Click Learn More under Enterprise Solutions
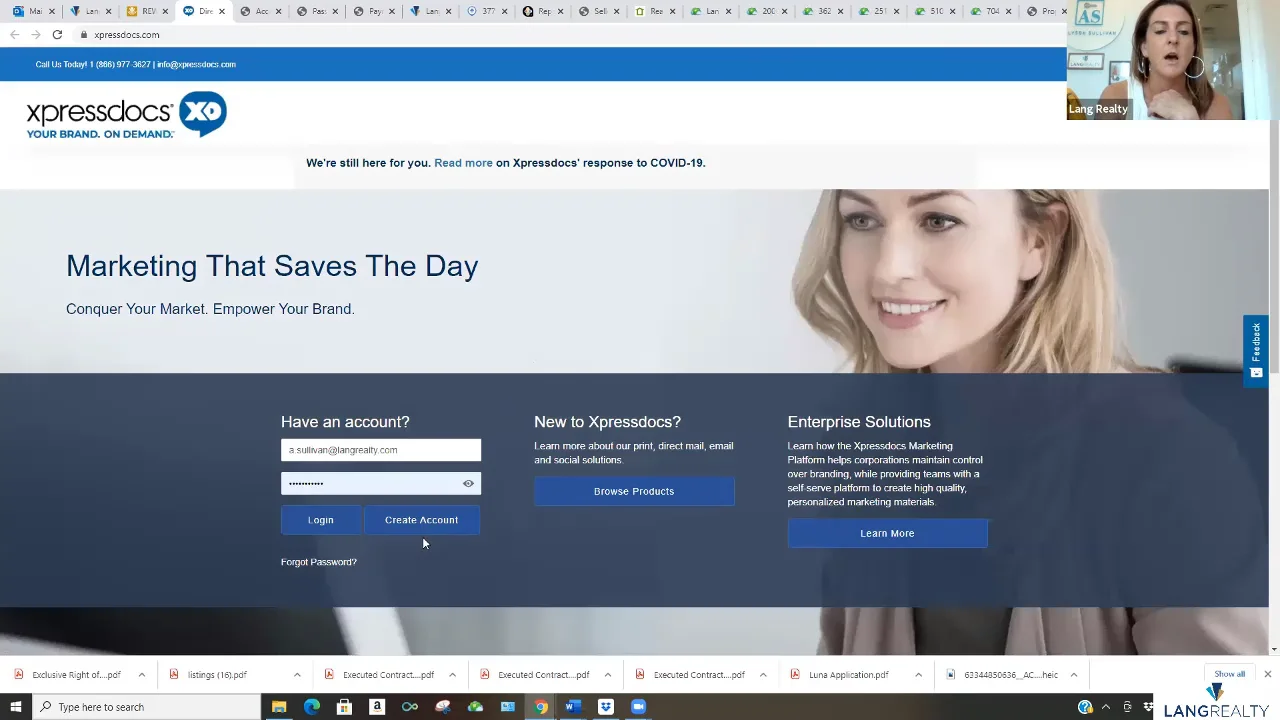This screenshot has height=720, width=1280. [887, 533]
